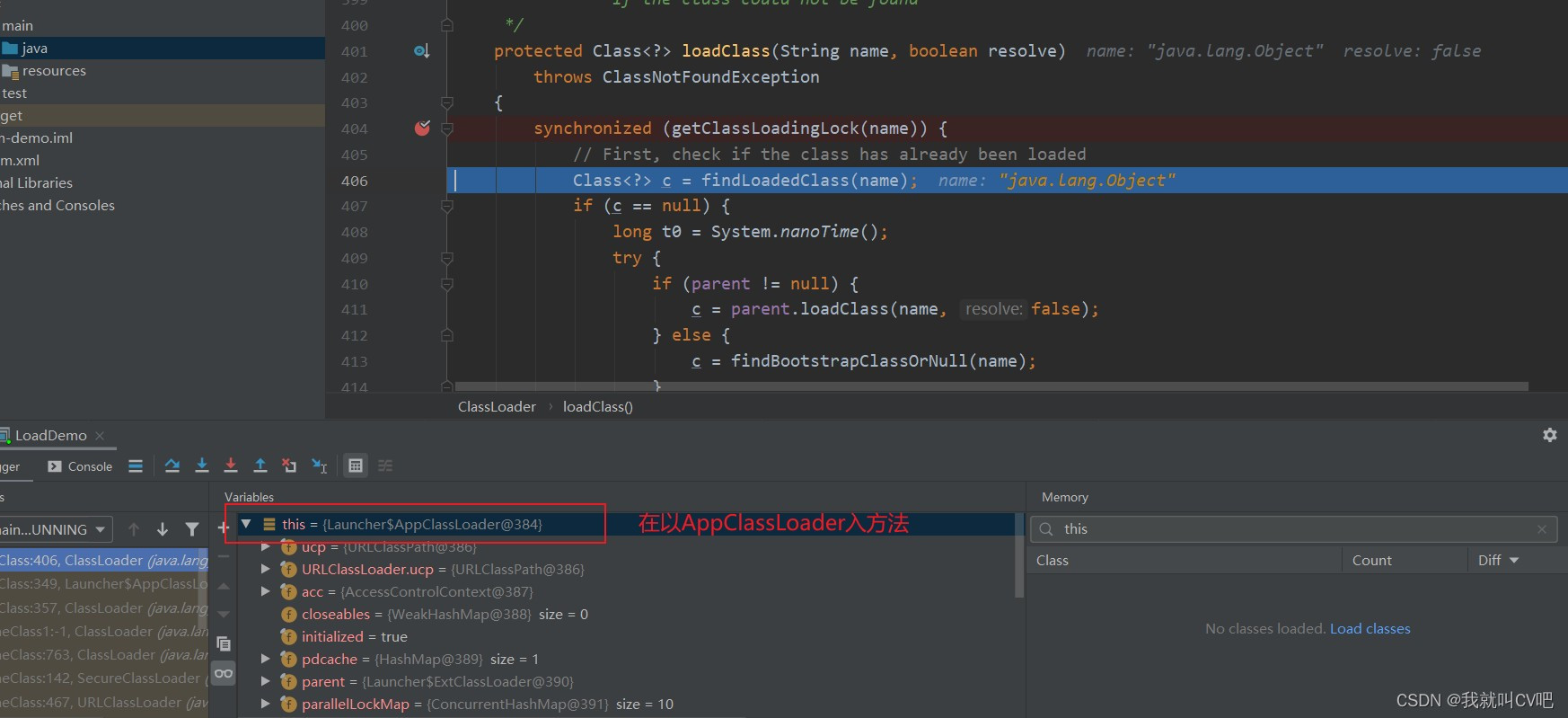Fold code block at line 404
Viewport: 1568px width, 718px height.
click(x=447, y=129)
